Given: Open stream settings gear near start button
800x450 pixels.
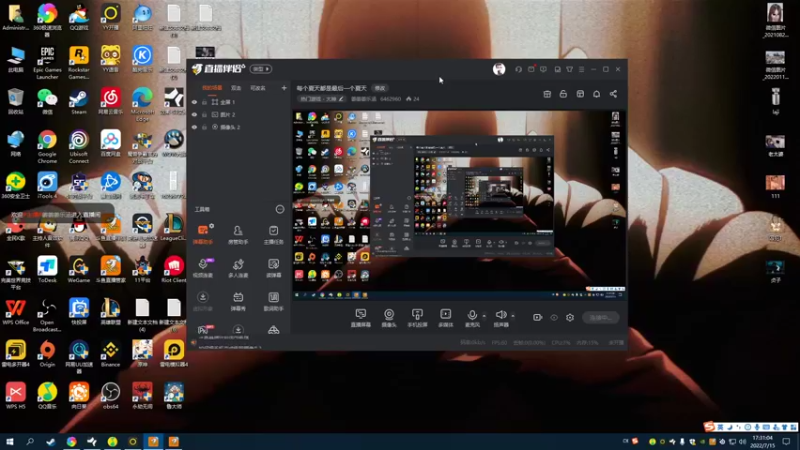Looking at the screenshot, I should 570,317.
